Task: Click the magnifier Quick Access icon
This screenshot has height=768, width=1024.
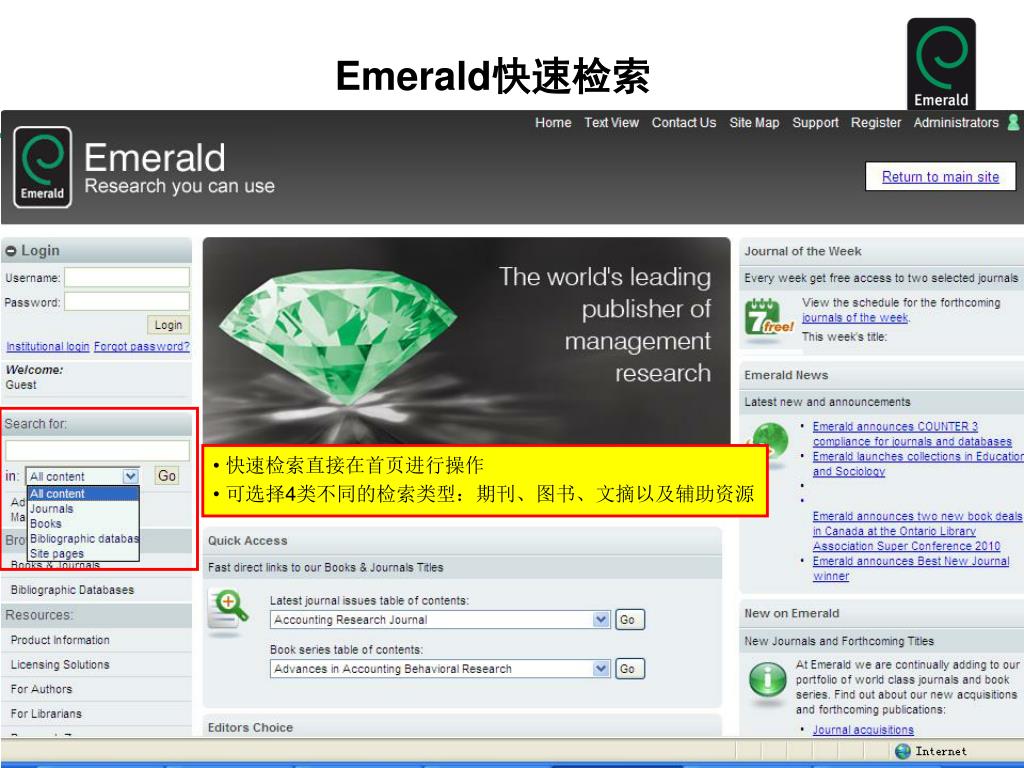Action: (x=227, y=613)
